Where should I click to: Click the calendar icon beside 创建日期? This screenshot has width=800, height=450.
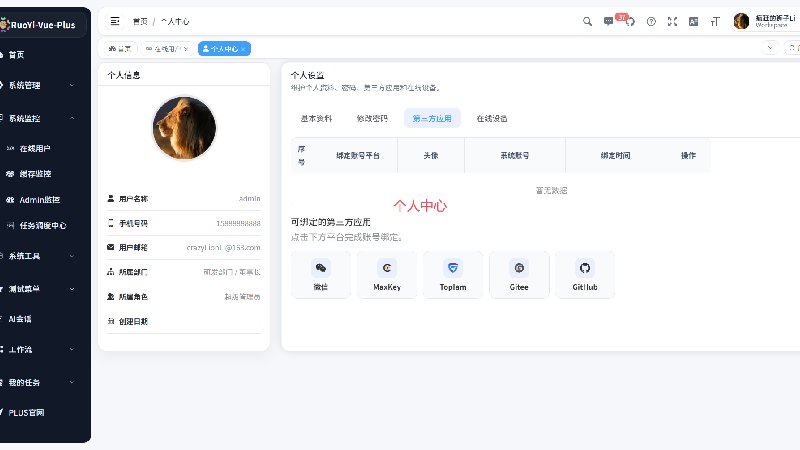110,321
